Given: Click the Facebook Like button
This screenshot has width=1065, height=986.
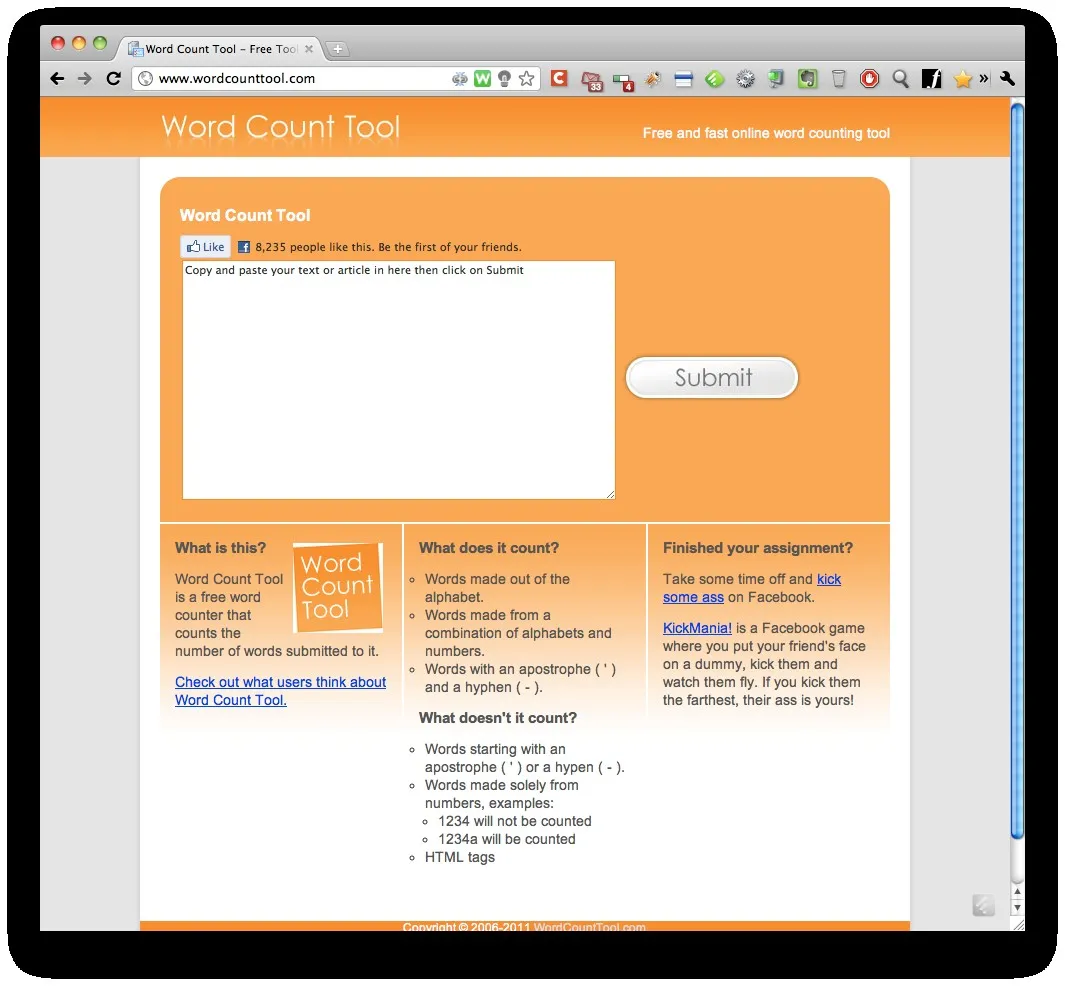Looking at the screenshot, I should (206, 247).
